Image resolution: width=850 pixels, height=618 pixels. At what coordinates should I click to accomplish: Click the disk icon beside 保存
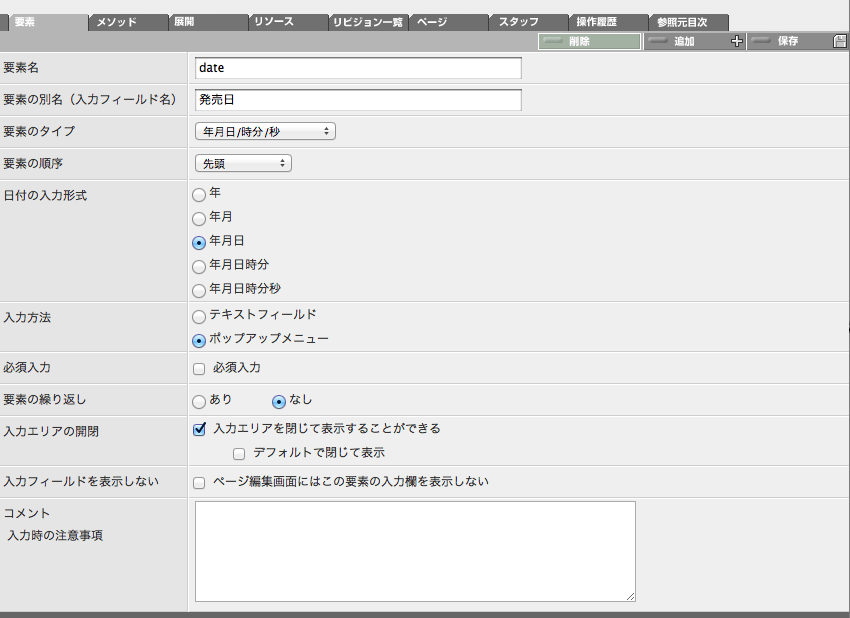tap(840, 42)
